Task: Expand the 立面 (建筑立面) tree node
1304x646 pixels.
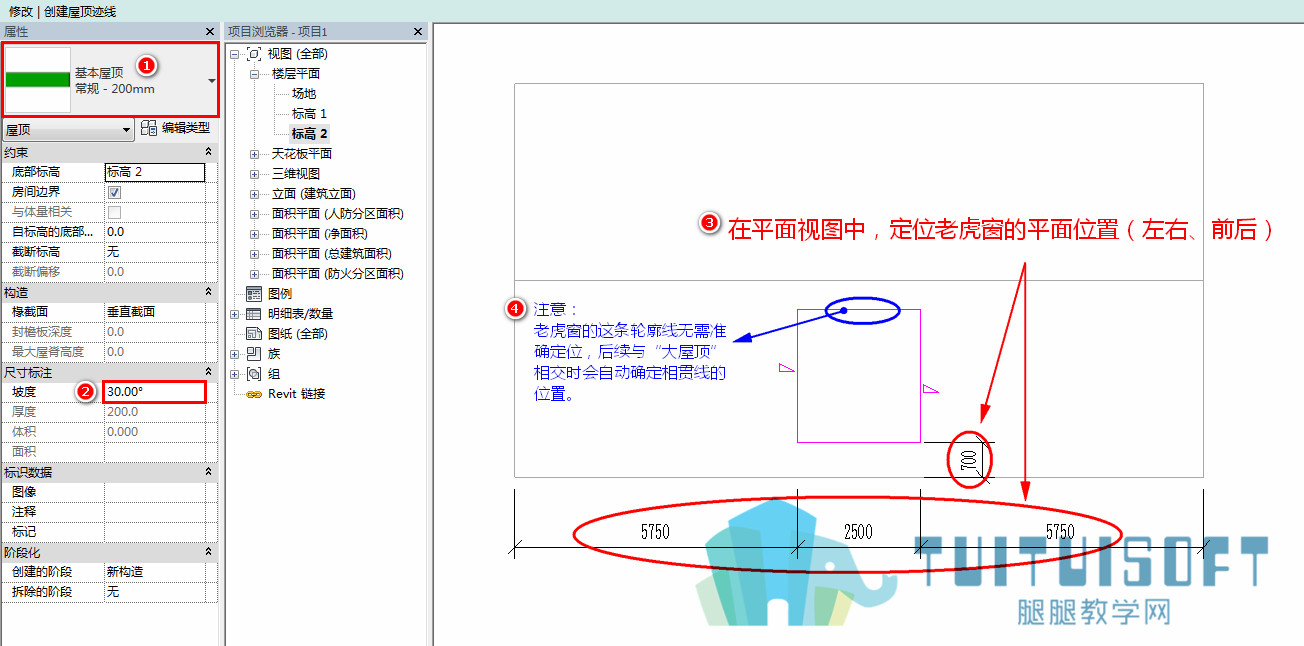Action: pos(254,194)
